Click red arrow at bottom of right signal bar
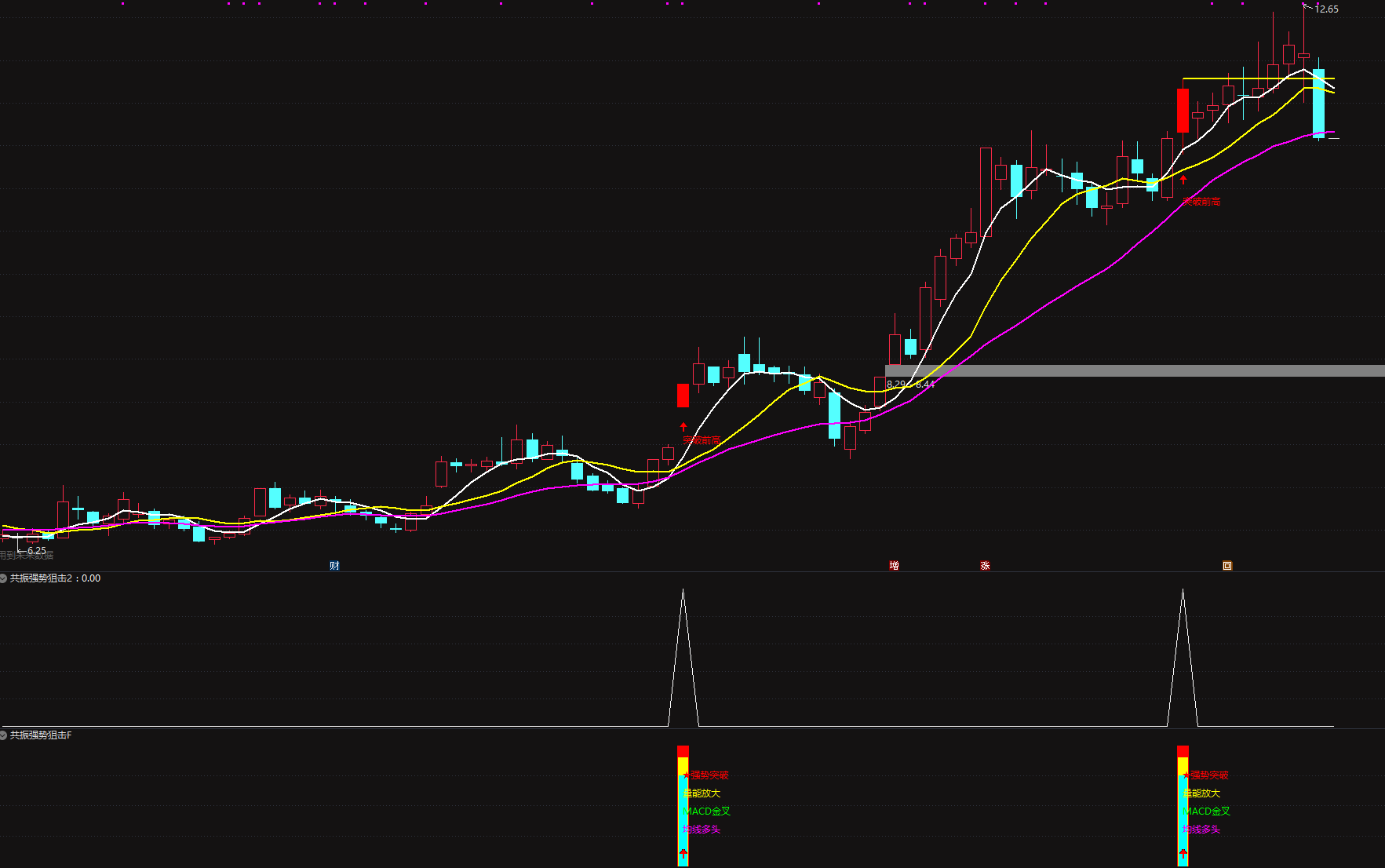Image resolution: width=1385 pixels, height=868 pixels. click(x=1183, y=853)
